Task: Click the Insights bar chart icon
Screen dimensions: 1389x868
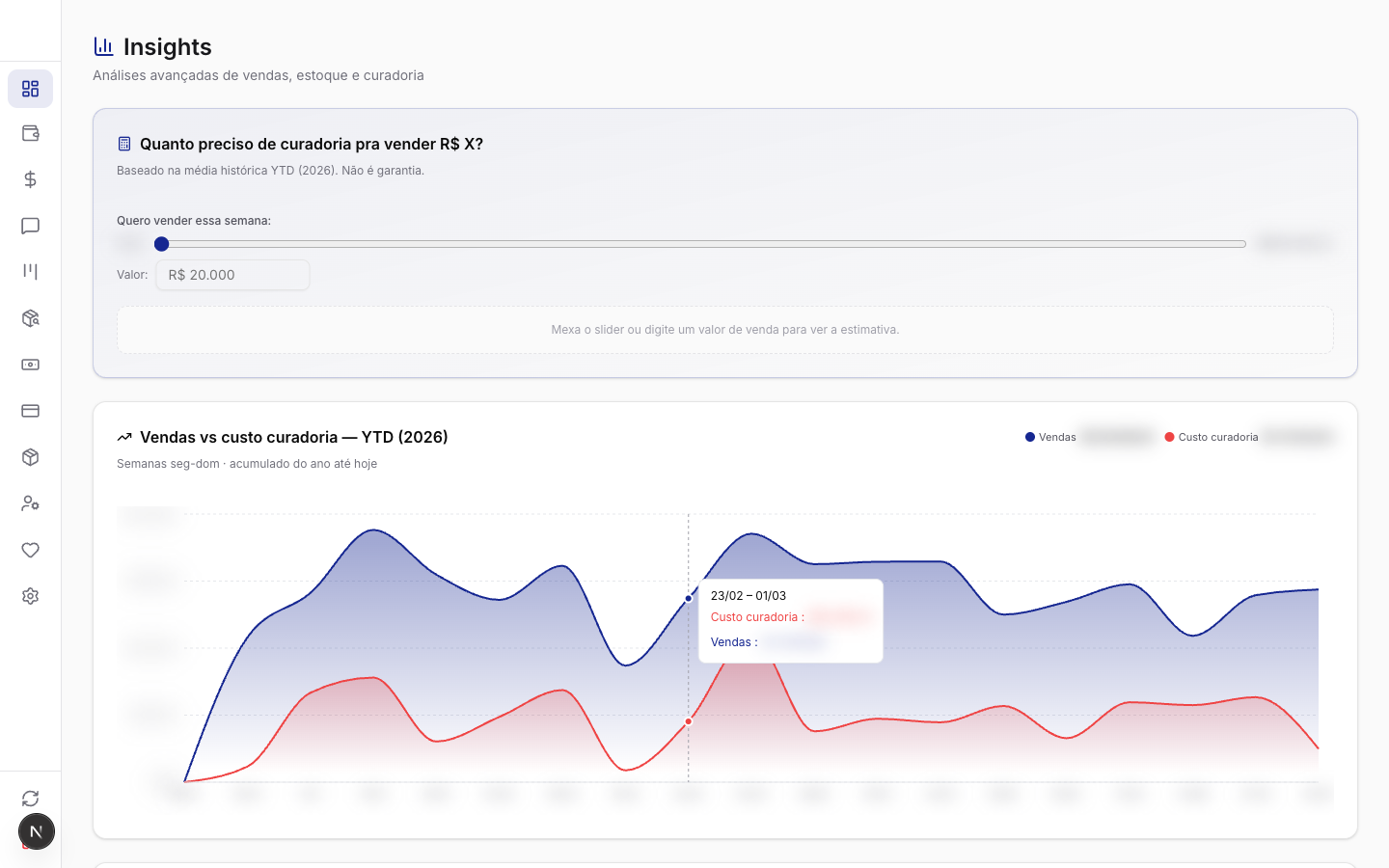Action: click(x=103, y=46)
